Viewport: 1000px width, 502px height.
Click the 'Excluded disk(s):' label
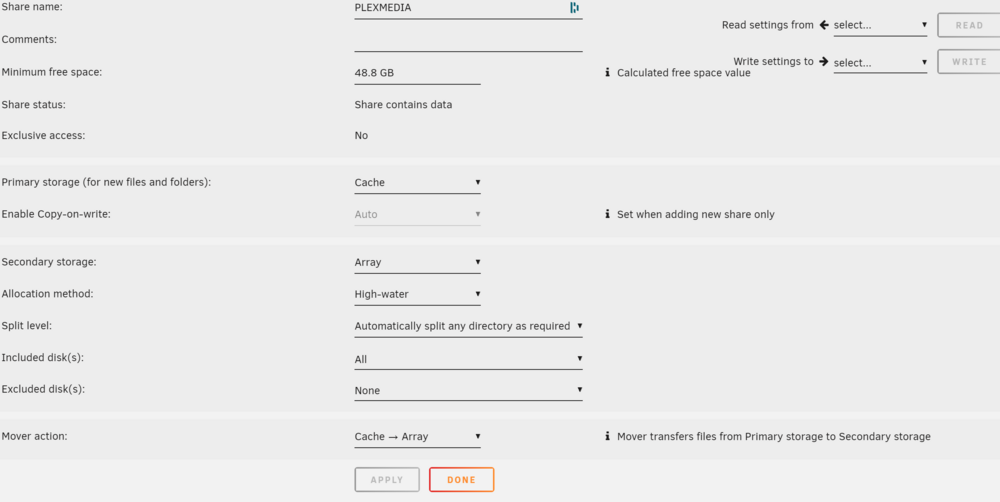(x=43, y=389)
